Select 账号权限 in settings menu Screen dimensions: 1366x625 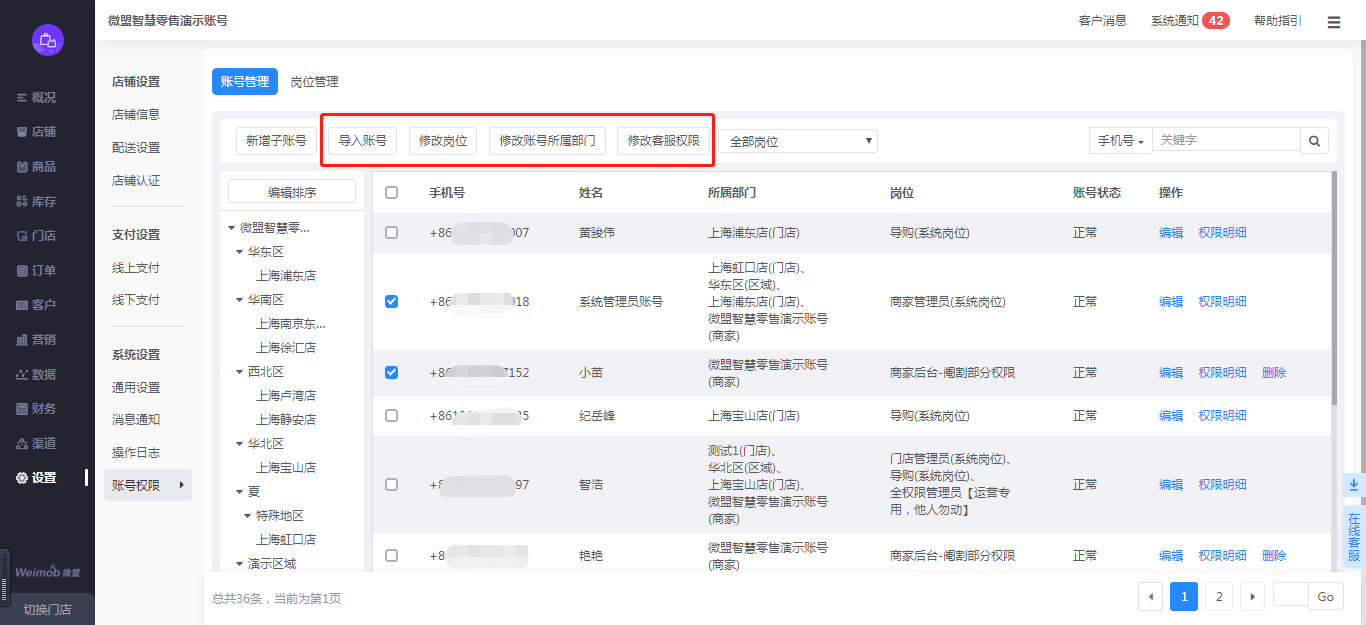(148, 485)
